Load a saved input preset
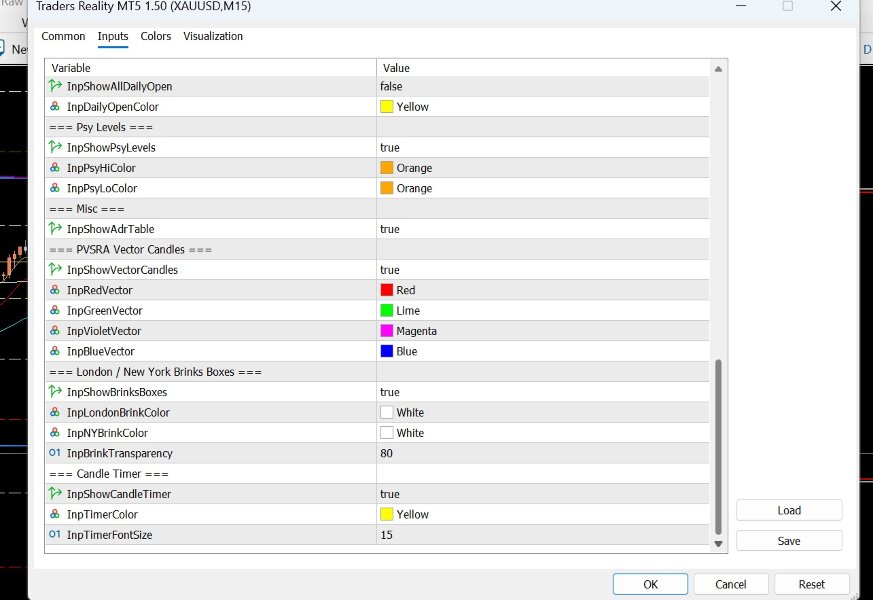This screenshot has width=873, height=600. tap(789, 510)
